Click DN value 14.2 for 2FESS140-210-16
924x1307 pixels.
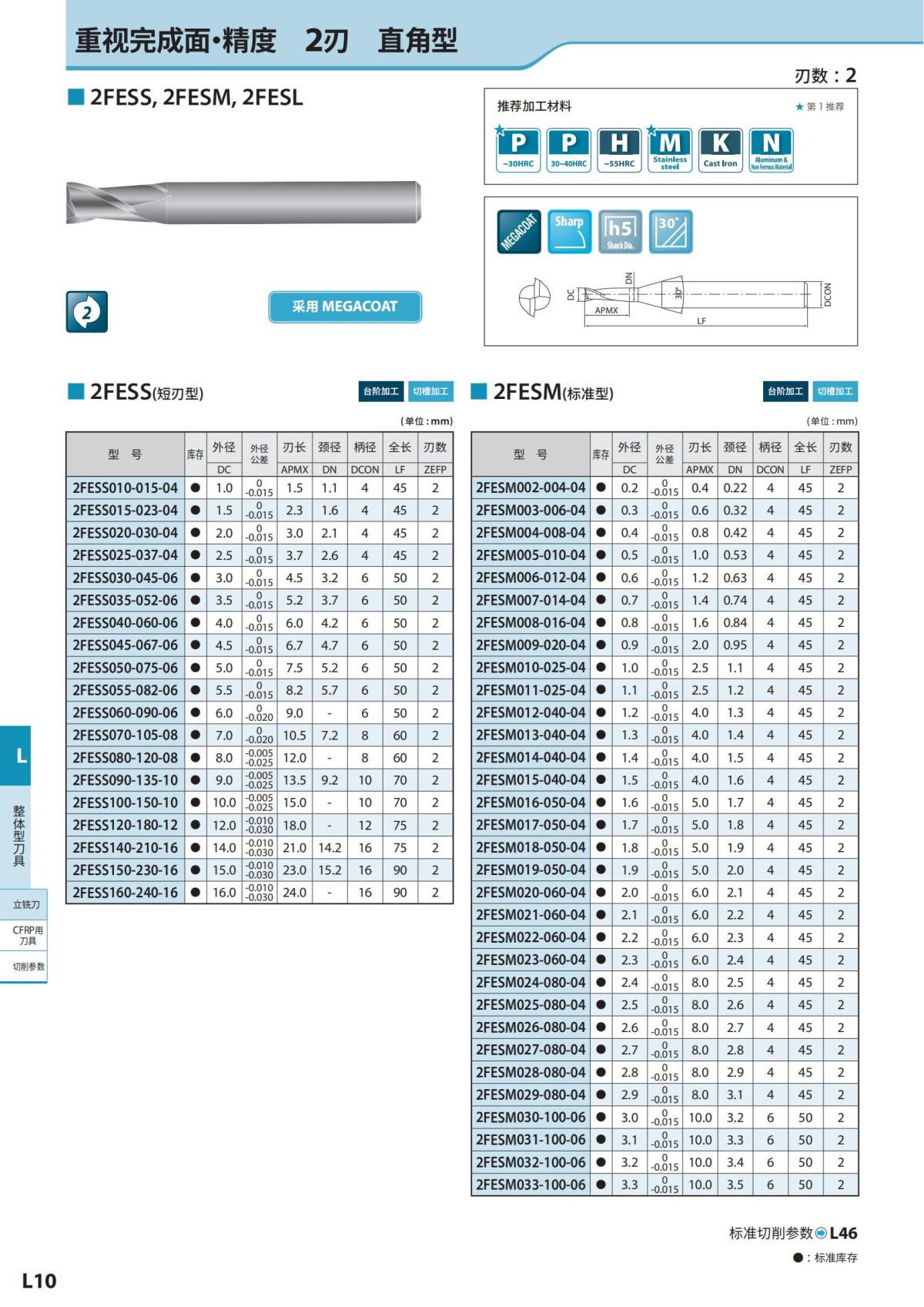tap(330, 847)
